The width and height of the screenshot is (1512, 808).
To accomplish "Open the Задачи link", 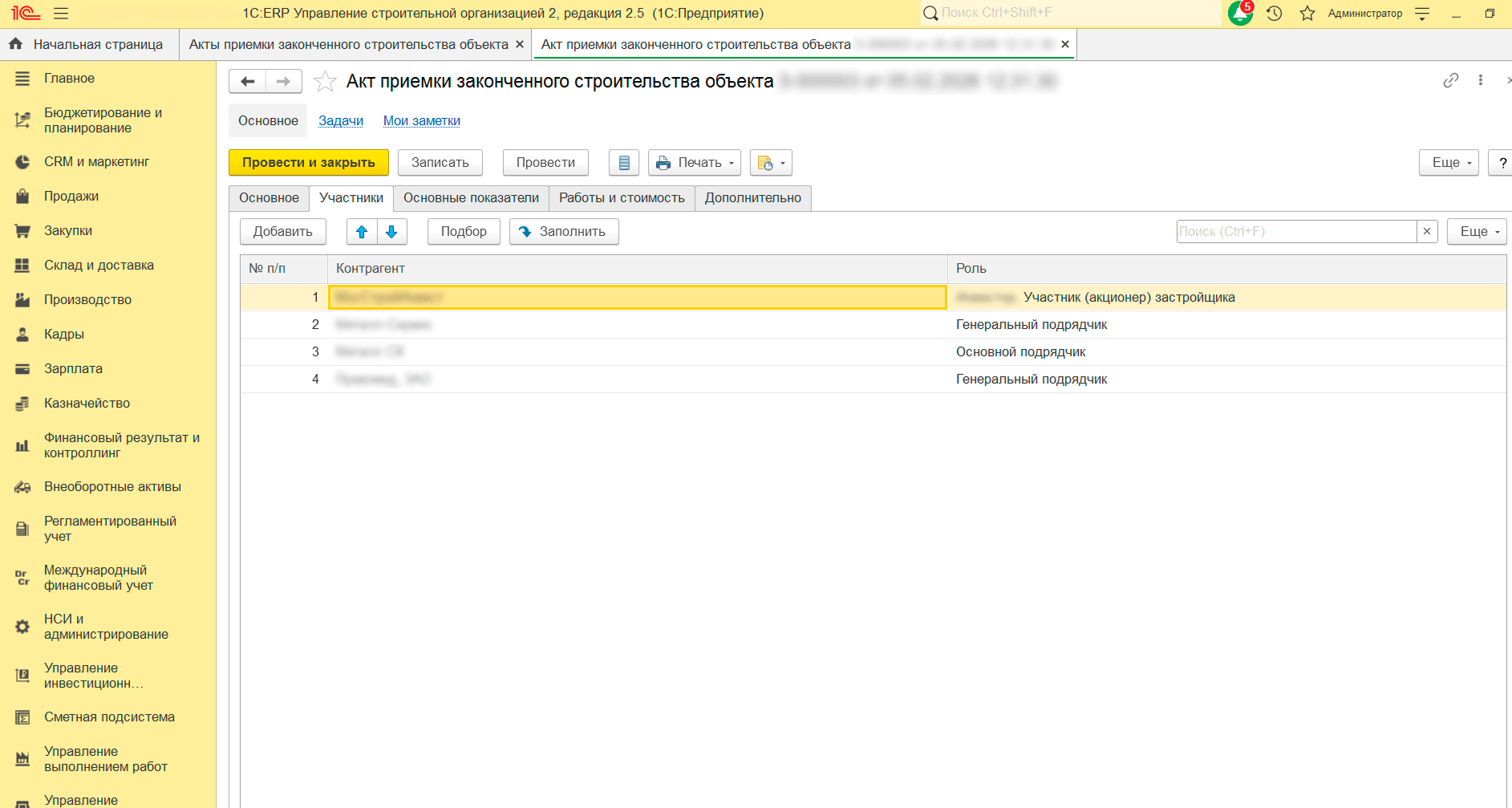I will point(341,121).
